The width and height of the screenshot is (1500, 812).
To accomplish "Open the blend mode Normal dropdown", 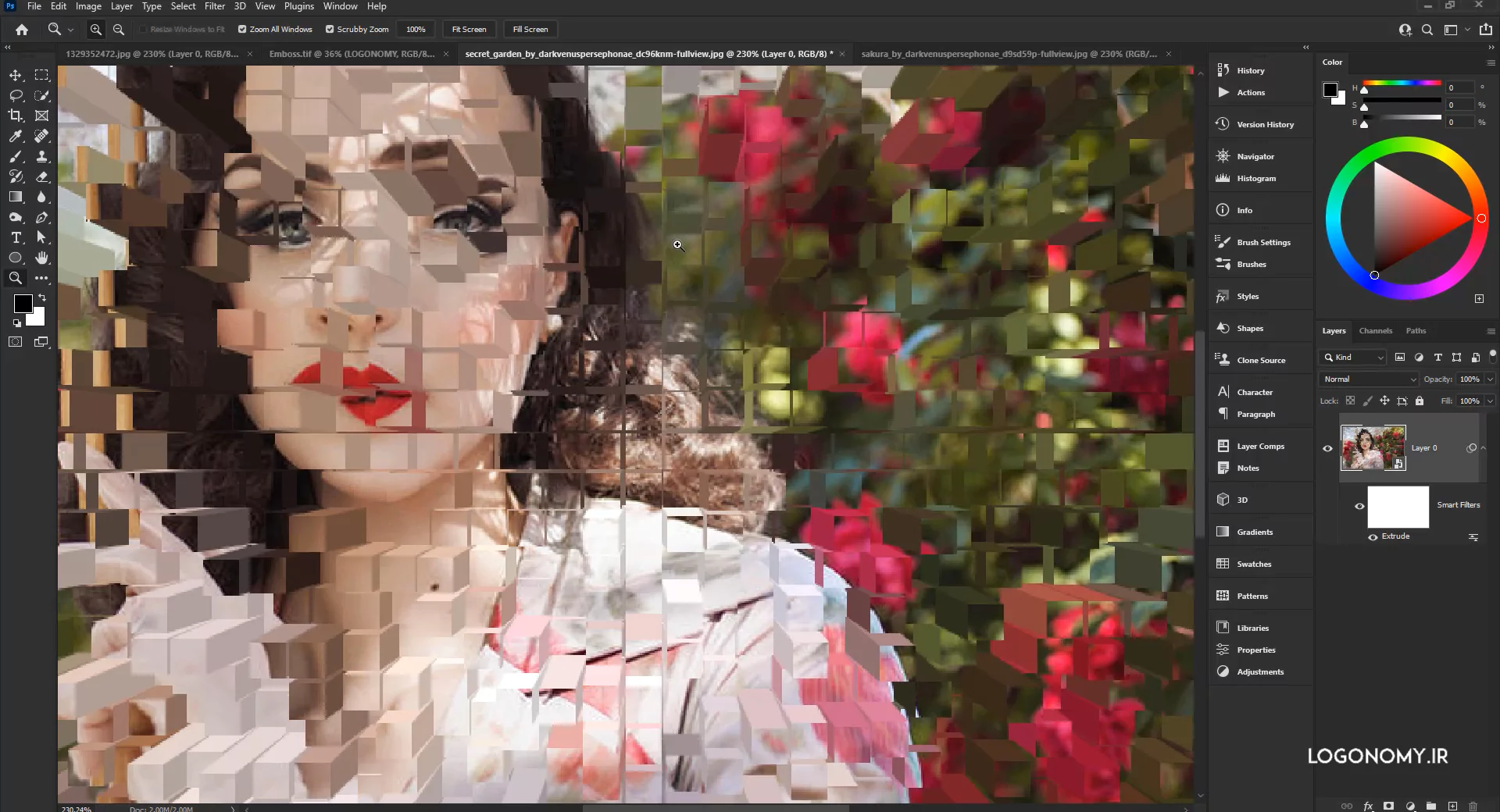I will pos(1369,379).
